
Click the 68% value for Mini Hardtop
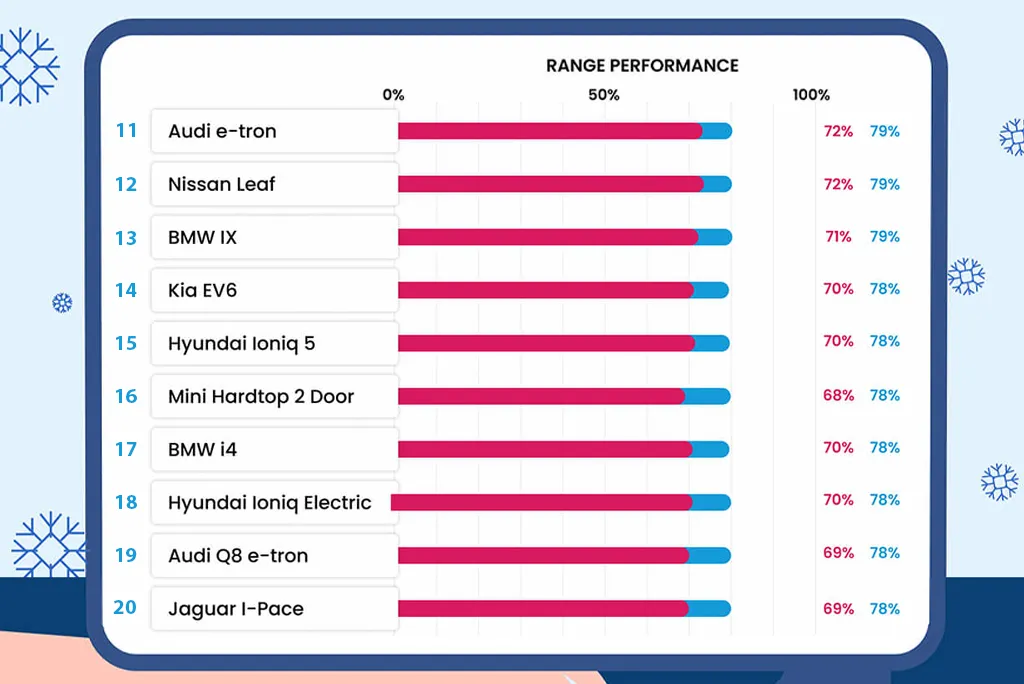pyautogui.click(x=838, y=395)
